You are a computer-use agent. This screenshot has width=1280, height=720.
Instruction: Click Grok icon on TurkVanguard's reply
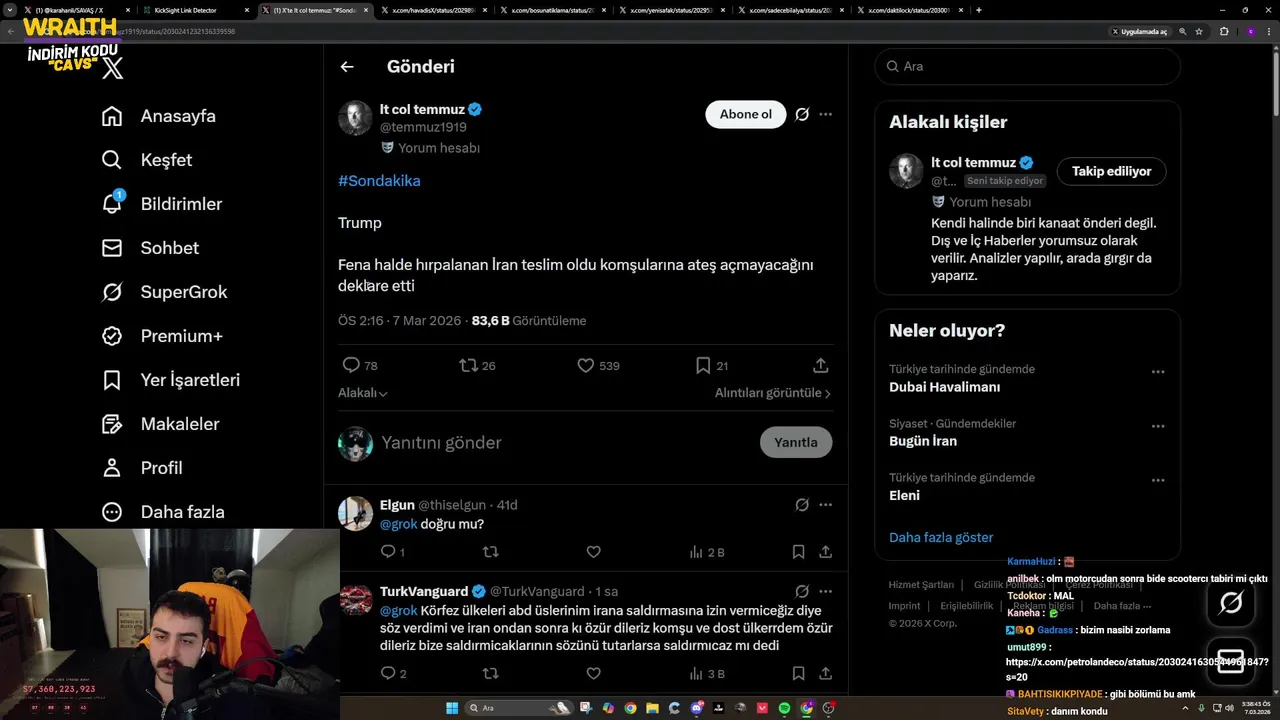click(802, 591)
